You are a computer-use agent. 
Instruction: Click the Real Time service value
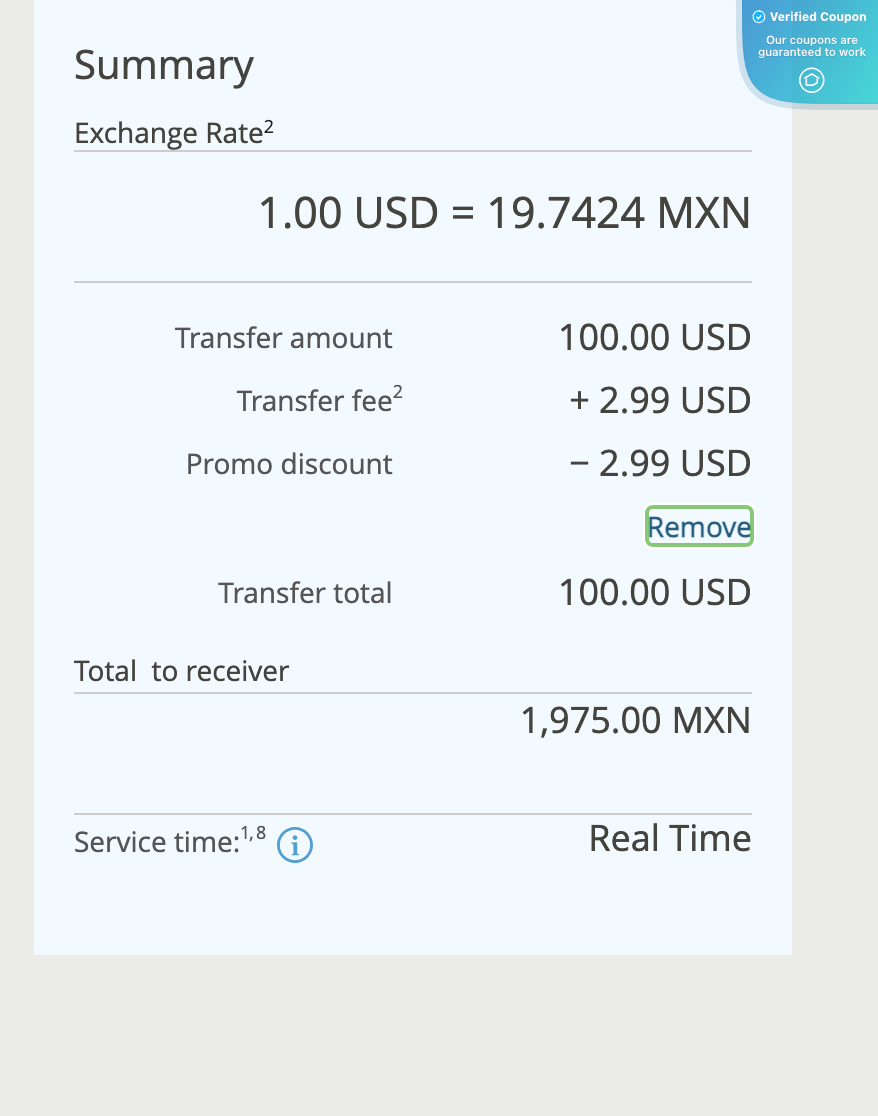pos(670,838)
